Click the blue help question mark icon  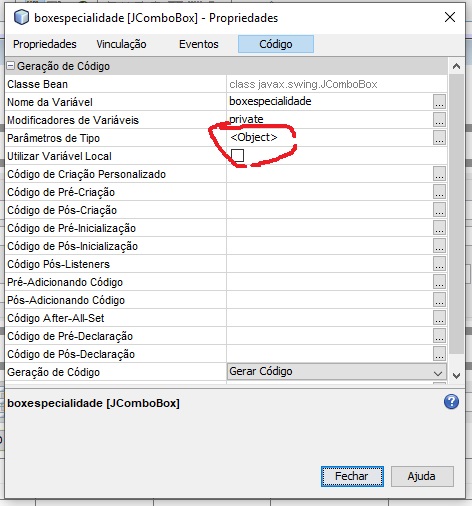451,402
